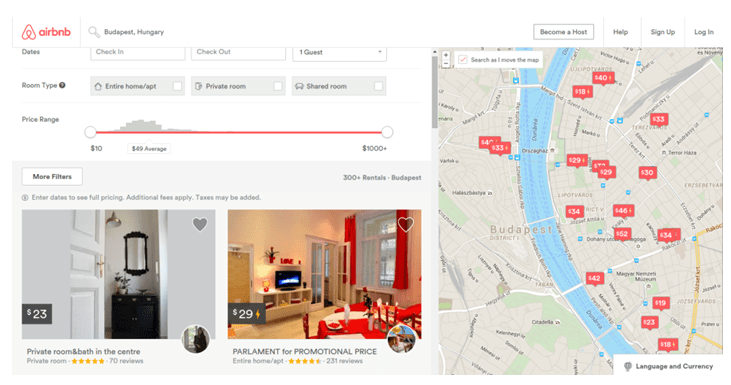Click the Become a Host button
The width and height of the screenshot is (731, 385).
pyautogui.click(x=563, y=32)
